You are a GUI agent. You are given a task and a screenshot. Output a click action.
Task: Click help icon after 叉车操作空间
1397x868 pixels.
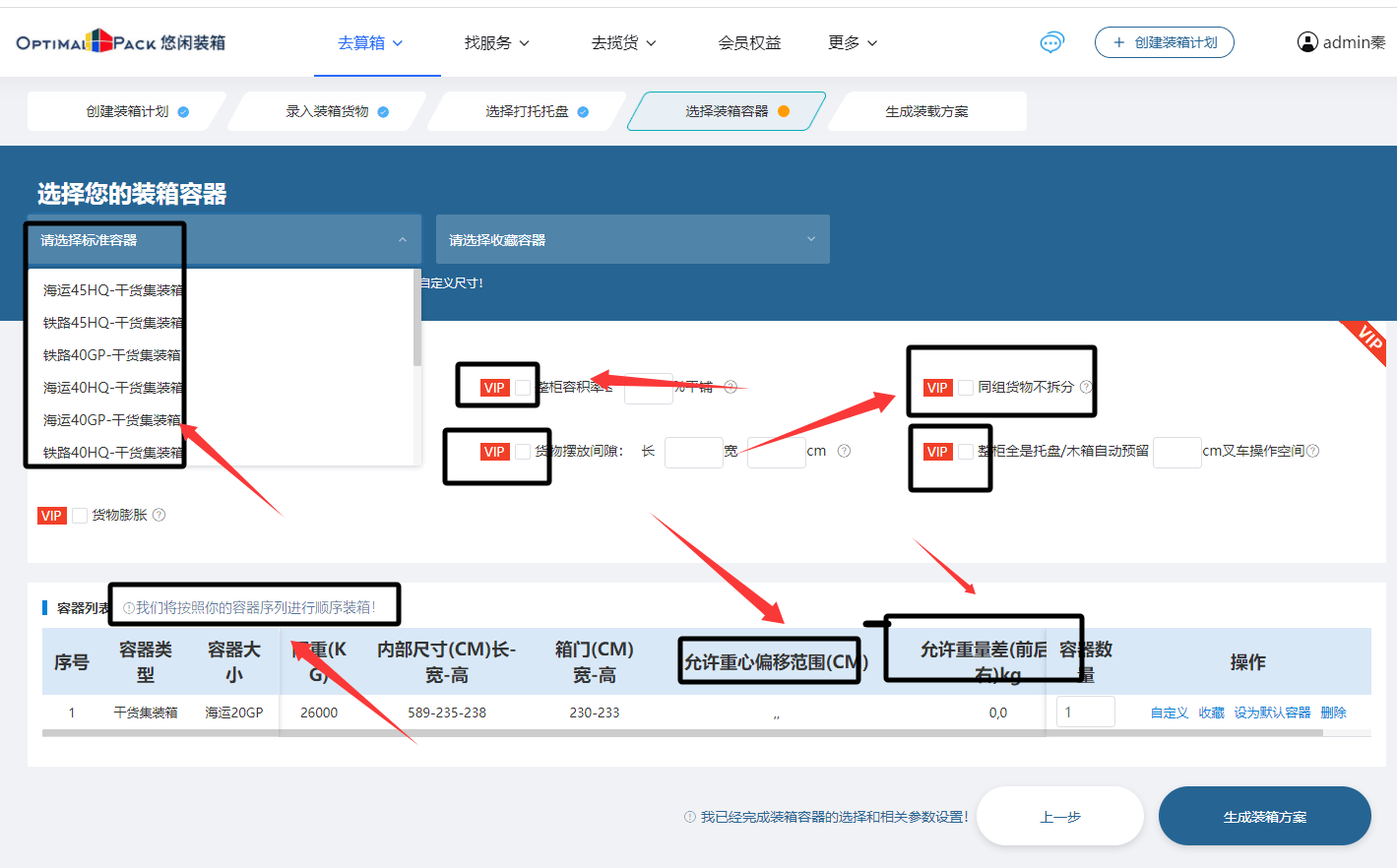click(x=1312, y=451)
